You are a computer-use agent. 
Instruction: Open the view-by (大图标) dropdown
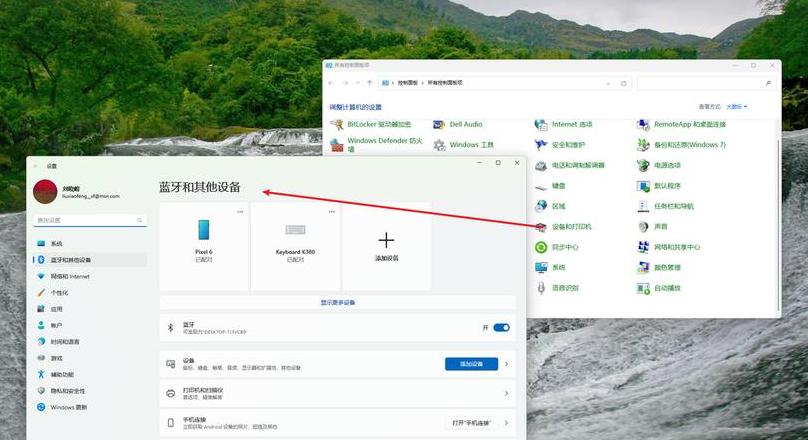[736, 107]
